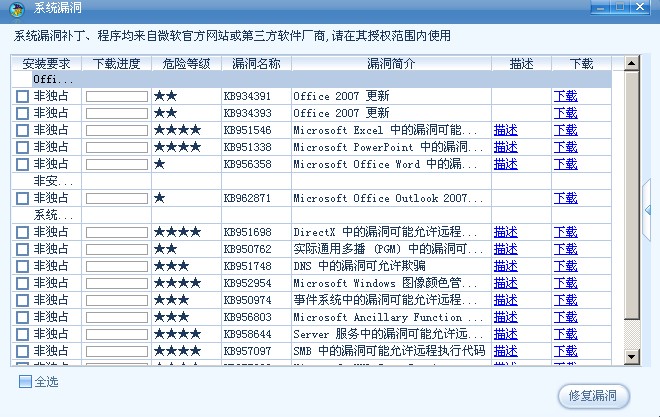This screenshot has width=660, height=417.
Task: Click the single star rating for KB956358
Action: (x=160, y=164)
